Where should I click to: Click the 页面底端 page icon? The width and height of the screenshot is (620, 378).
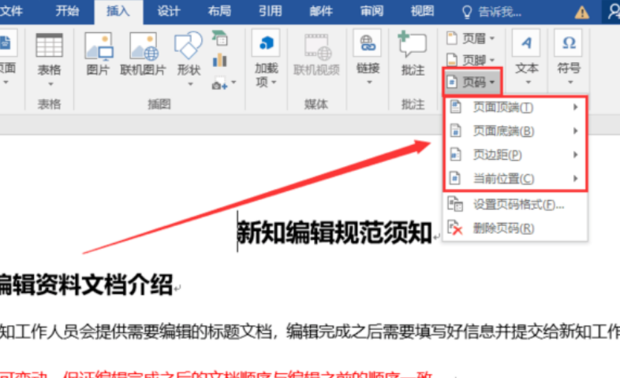point(456,130)
